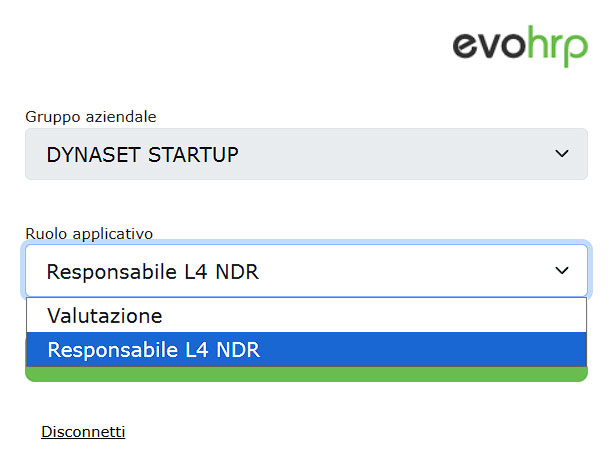Click Responsabile L4 NDR text in combo box
The image size is (612, 474).
(152, 271)
